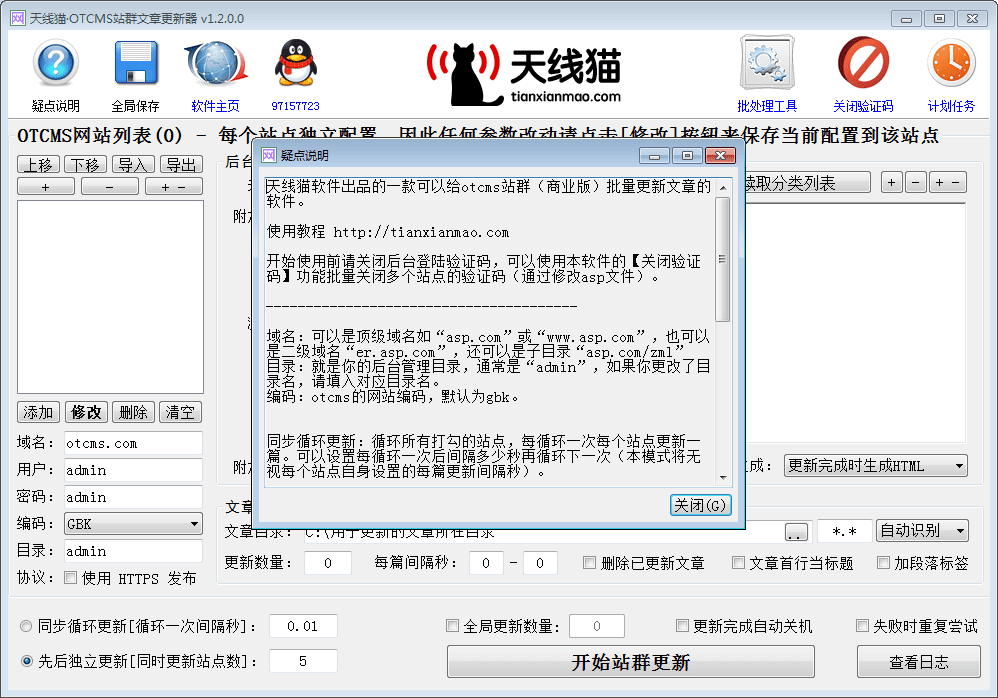Click the second 每篇间隔秒 field after the dash

[540, 562]
